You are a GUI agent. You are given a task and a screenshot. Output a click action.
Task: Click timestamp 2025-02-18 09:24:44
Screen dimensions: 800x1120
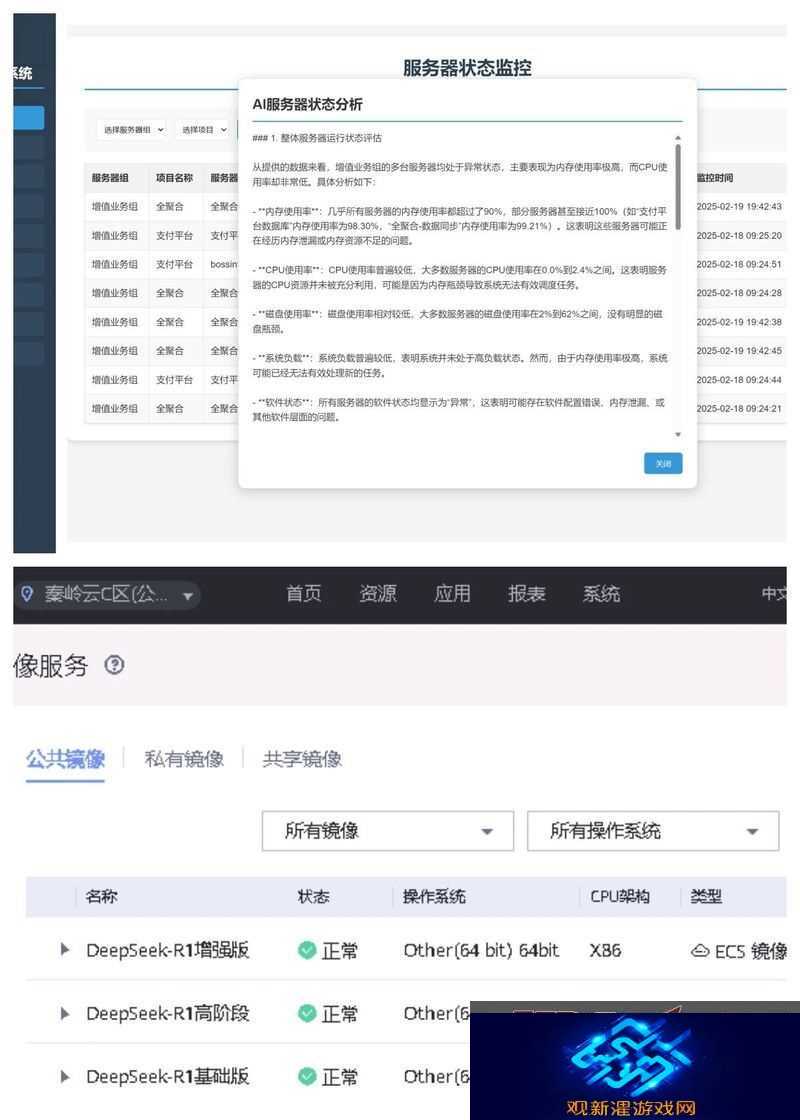[739, 380]
